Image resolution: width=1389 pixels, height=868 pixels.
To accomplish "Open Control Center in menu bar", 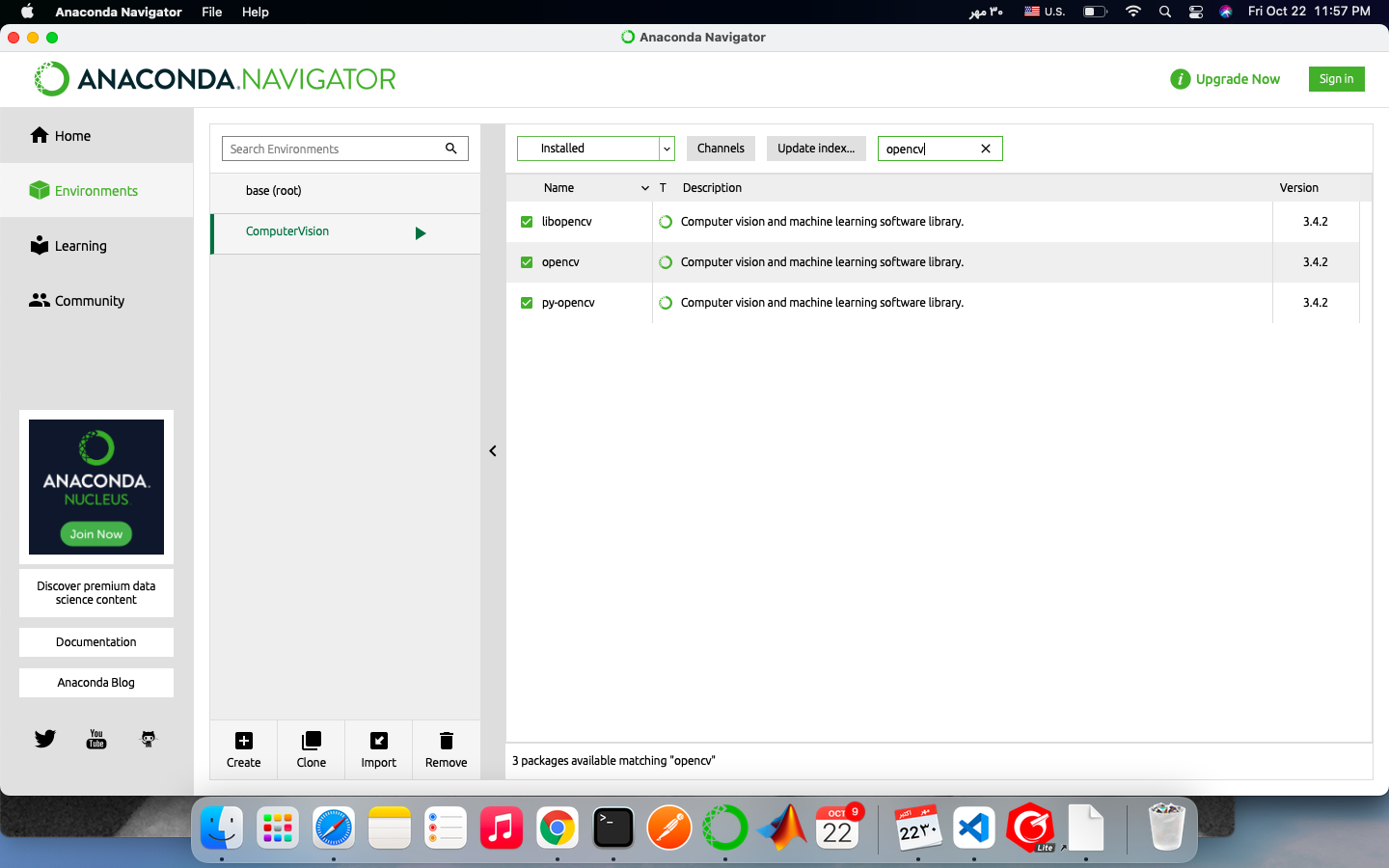I will (x=1196, y=12).
